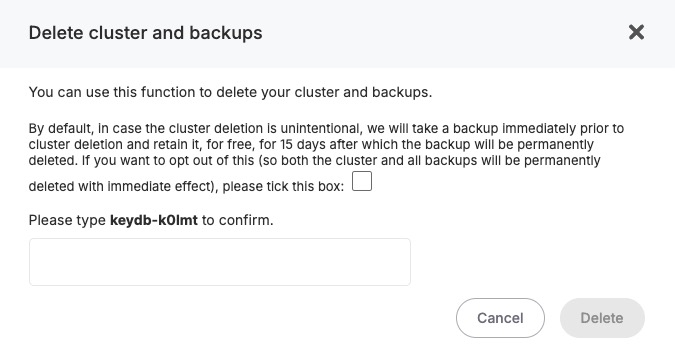This screenshot has height=363, width=675.
Task: Cancel the cluster deletion
Action: click(500, 318)
